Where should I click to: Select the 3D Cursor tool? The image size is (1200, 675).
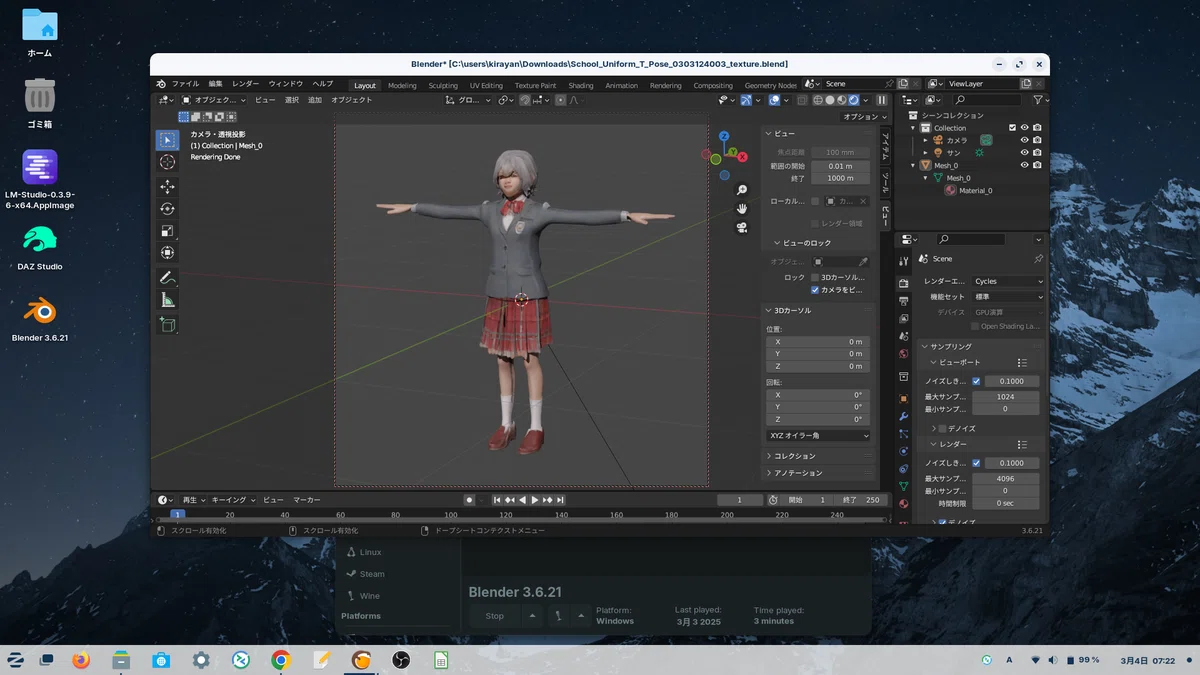point(167,162)
